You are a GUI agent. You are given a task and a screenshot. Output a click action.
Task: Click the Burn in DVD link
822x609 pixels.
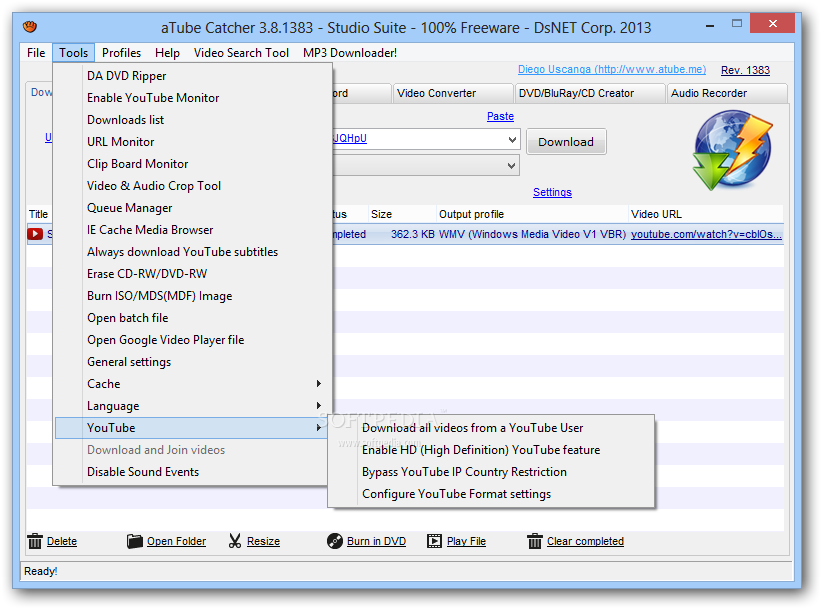point(376,541)
